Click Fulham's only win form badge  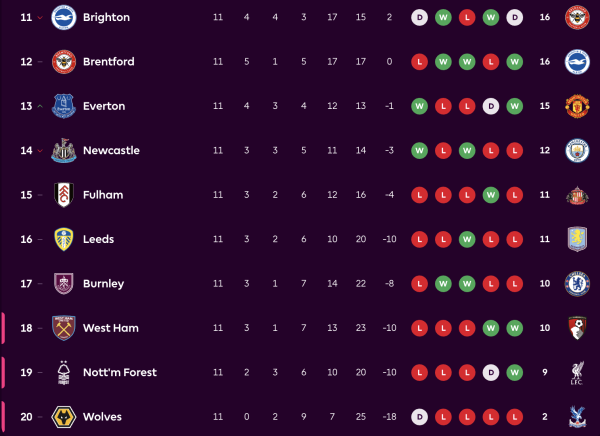[490, 195]
